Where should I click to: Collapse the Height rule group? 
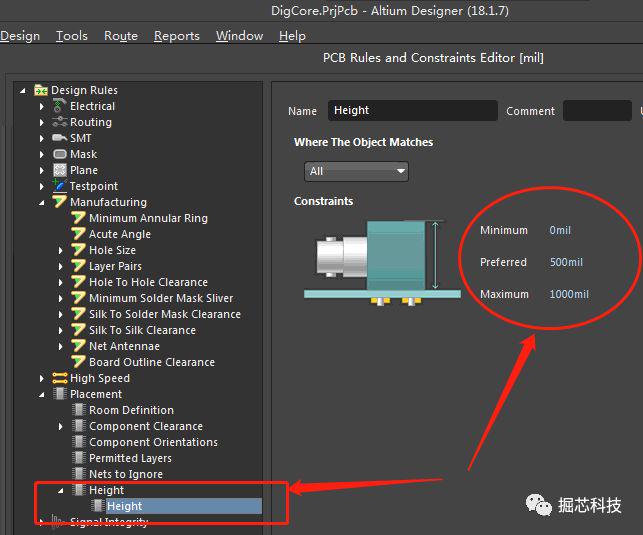coord(61,490)
